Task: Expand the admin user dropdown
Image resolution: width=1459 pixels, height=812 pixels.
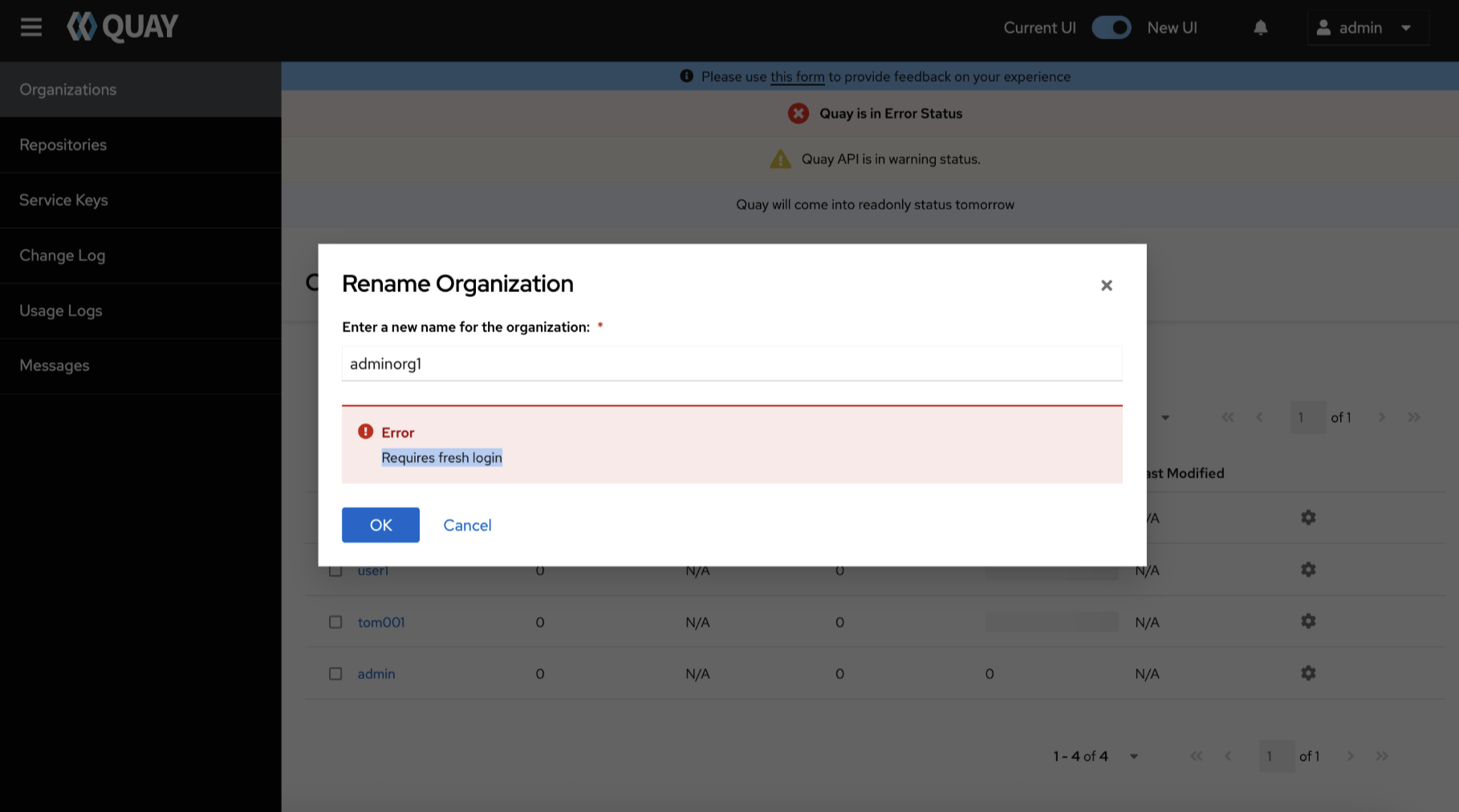Action: 1367,28
